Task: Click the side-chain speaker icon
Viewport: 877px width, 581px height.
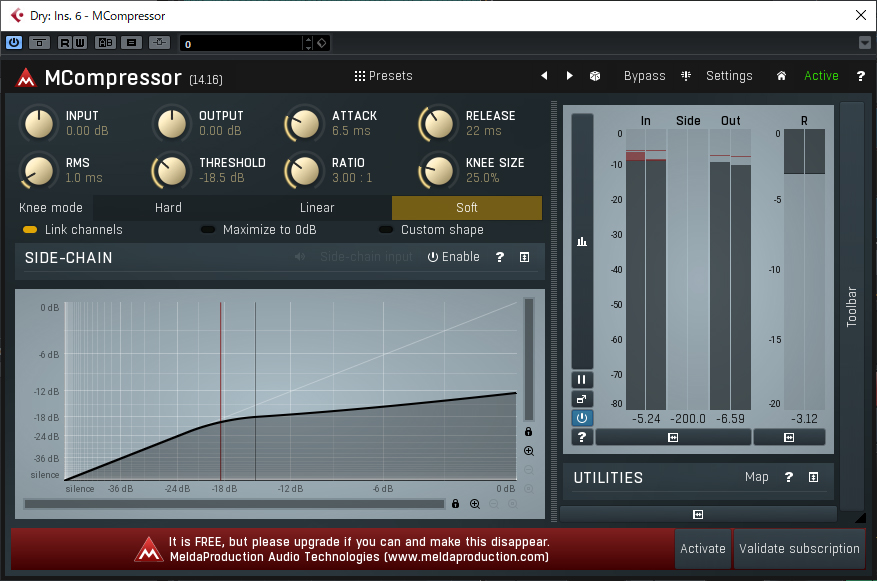Action: pyautogui.click(x=300, y=257)
